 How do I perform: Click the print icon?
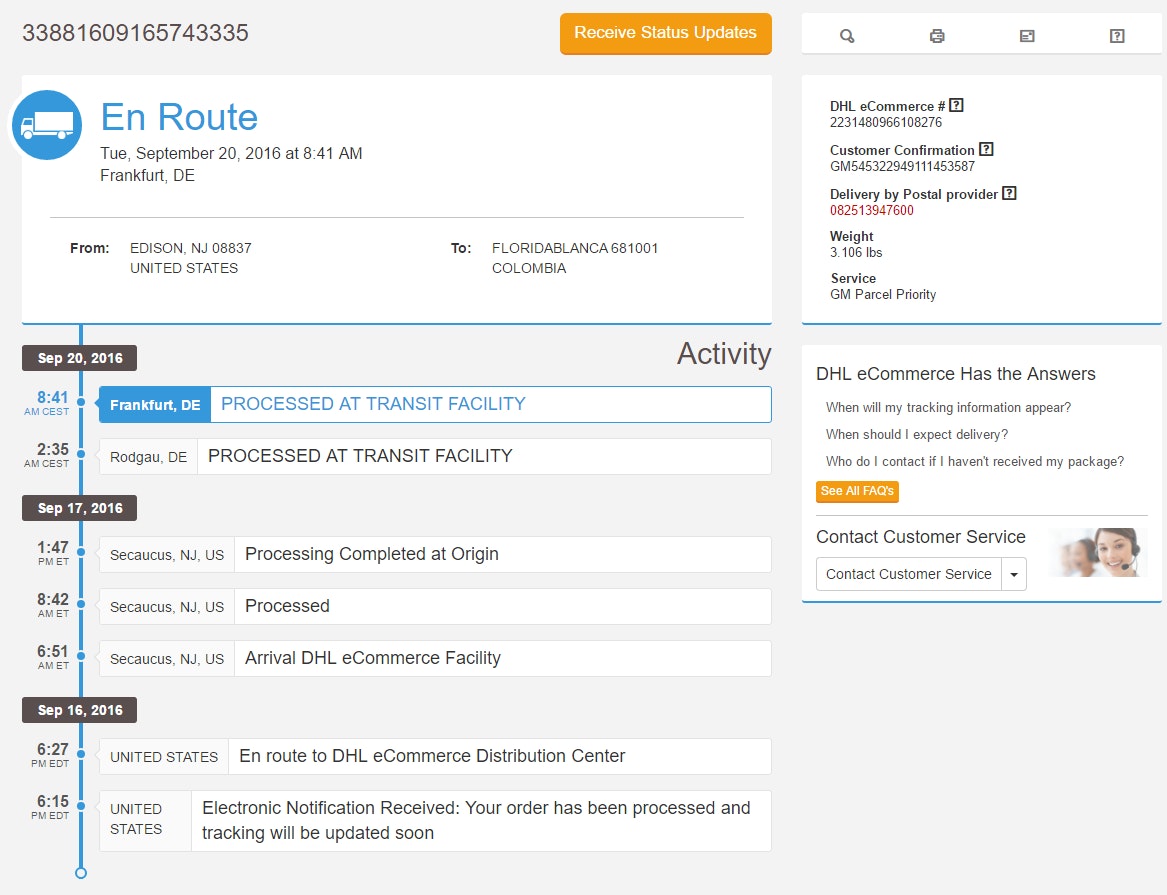937,36
